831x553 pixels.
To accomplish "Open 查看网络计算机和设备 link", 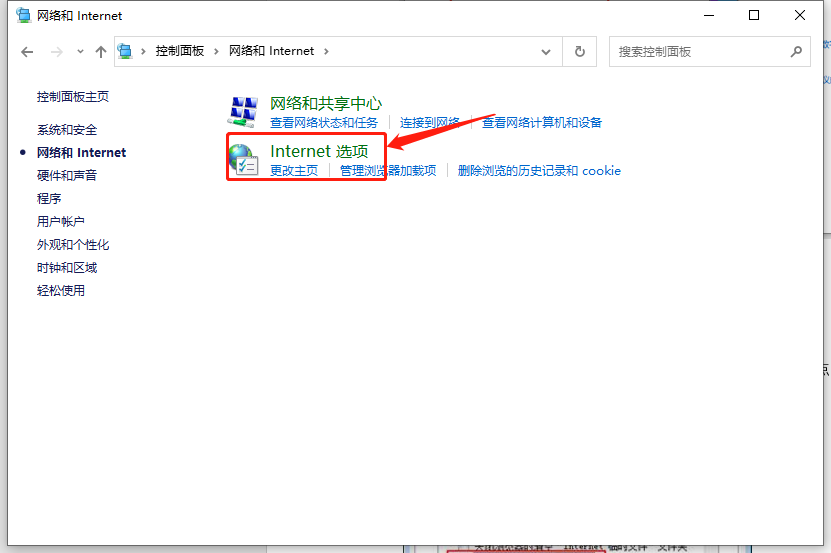I will coord(542,122).
